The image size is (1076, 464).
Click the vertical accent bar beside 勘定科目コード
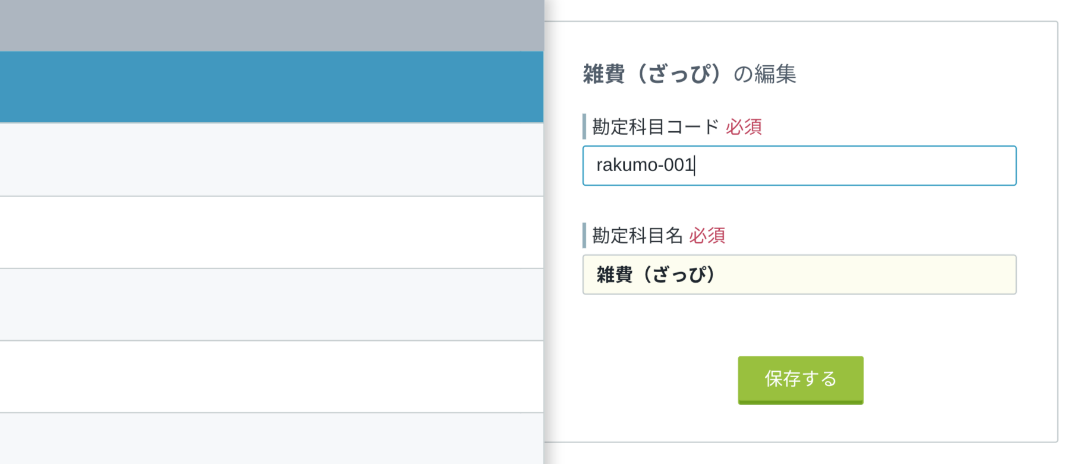(x=584, y=126)
